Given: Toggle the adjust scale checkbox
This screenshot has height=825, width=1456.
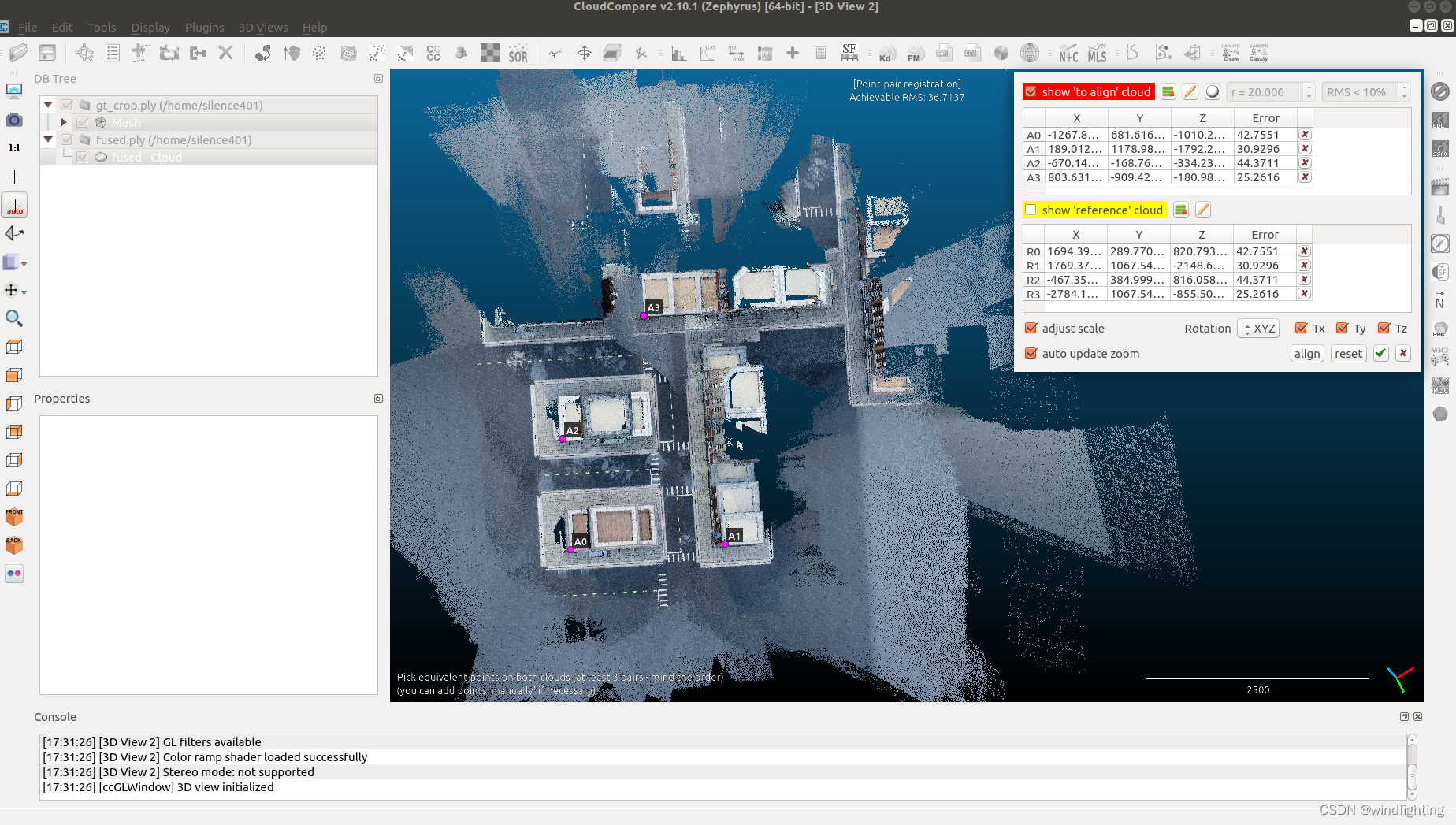Looking at the screenshot, I should coord(1031,329).
